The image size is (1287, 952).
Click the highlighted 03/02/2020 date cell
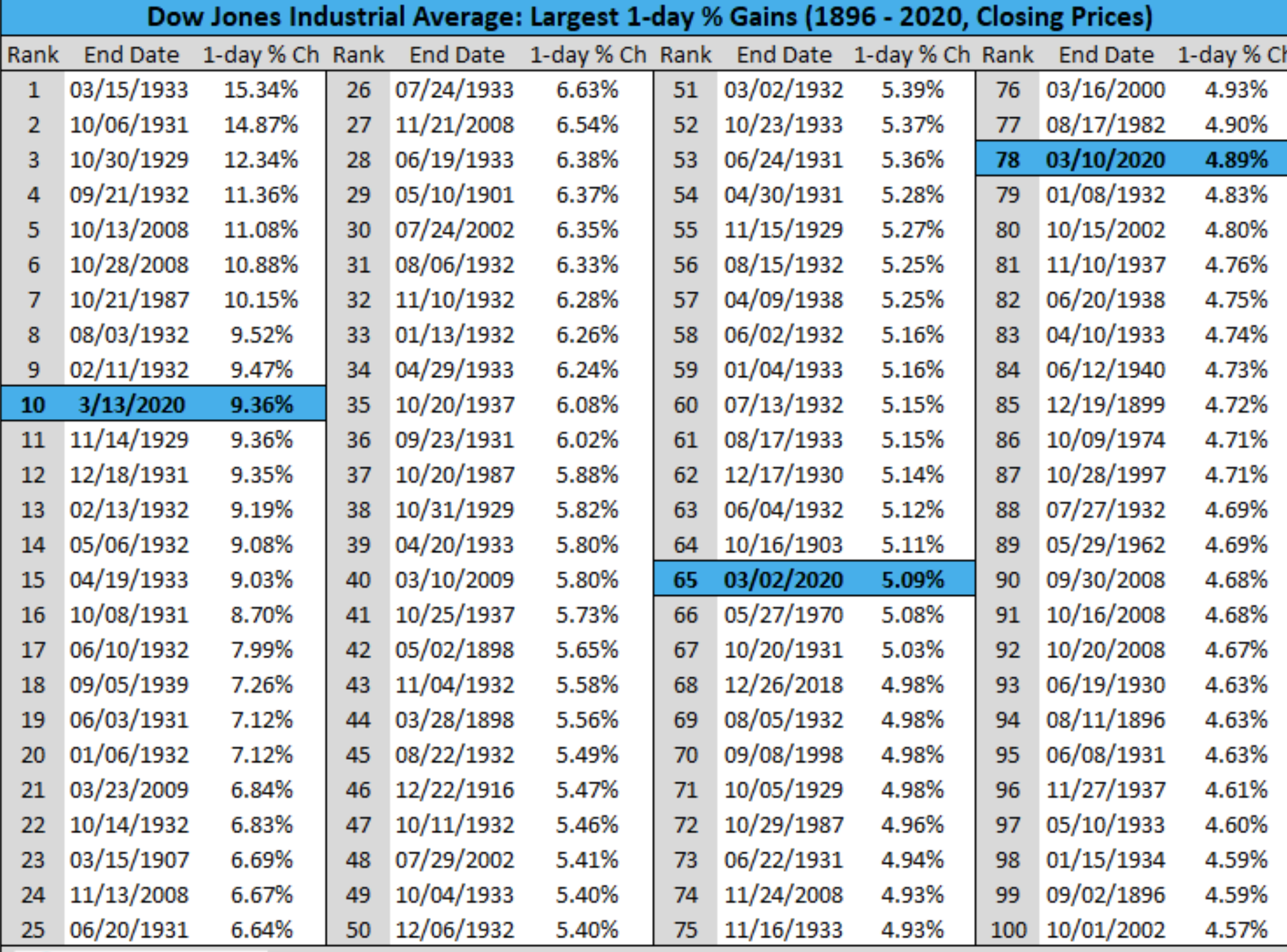coord(783,580)
